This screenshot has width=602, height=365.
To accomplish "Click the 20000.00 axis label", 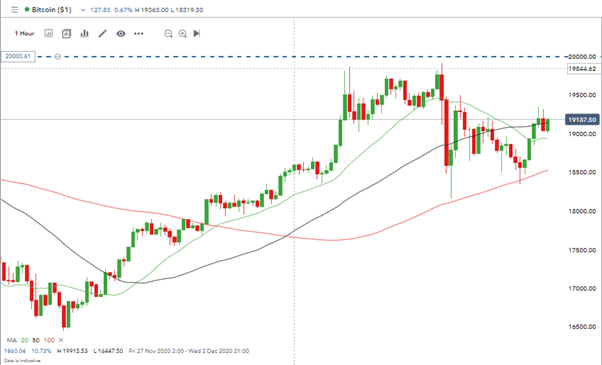I will coord(582,57).
